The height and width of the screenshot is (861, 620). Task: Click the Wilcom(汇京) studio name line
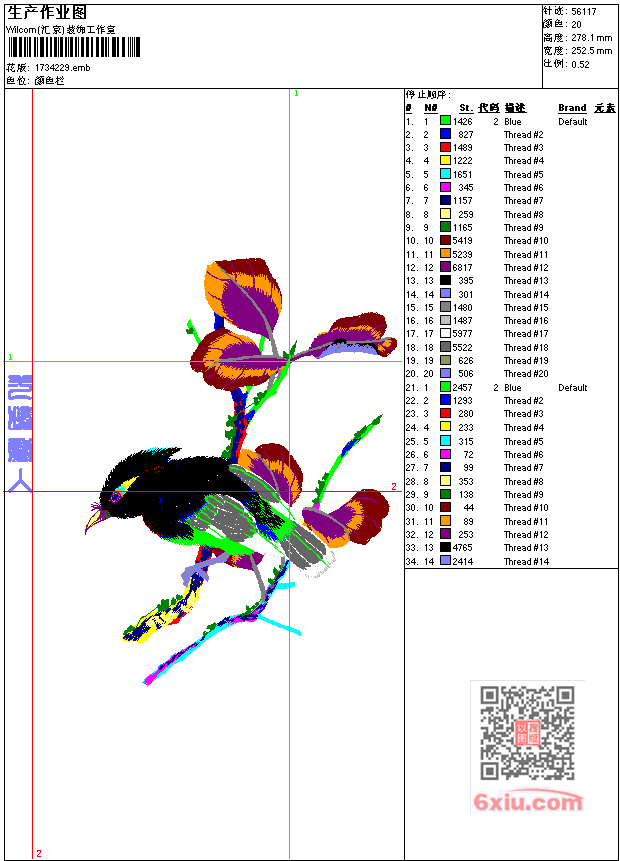(61, 30)
